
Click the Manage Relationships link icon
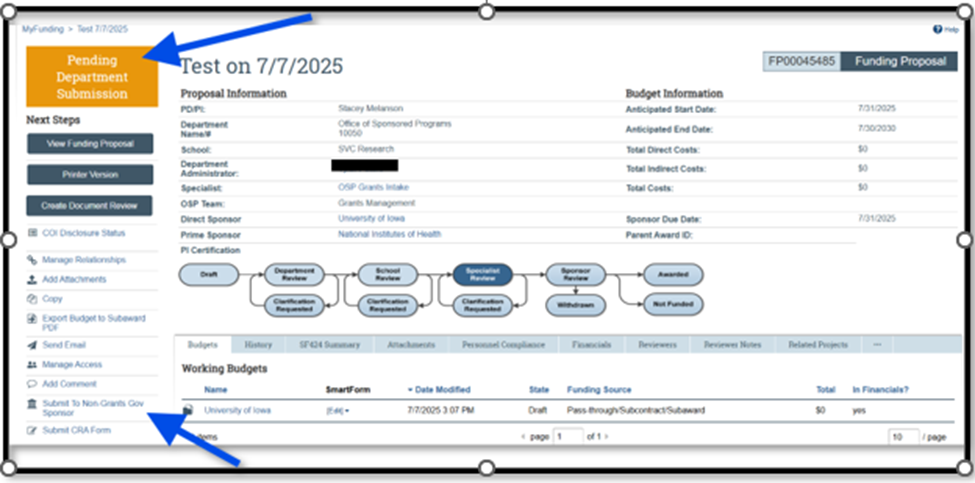pos(33,260)
